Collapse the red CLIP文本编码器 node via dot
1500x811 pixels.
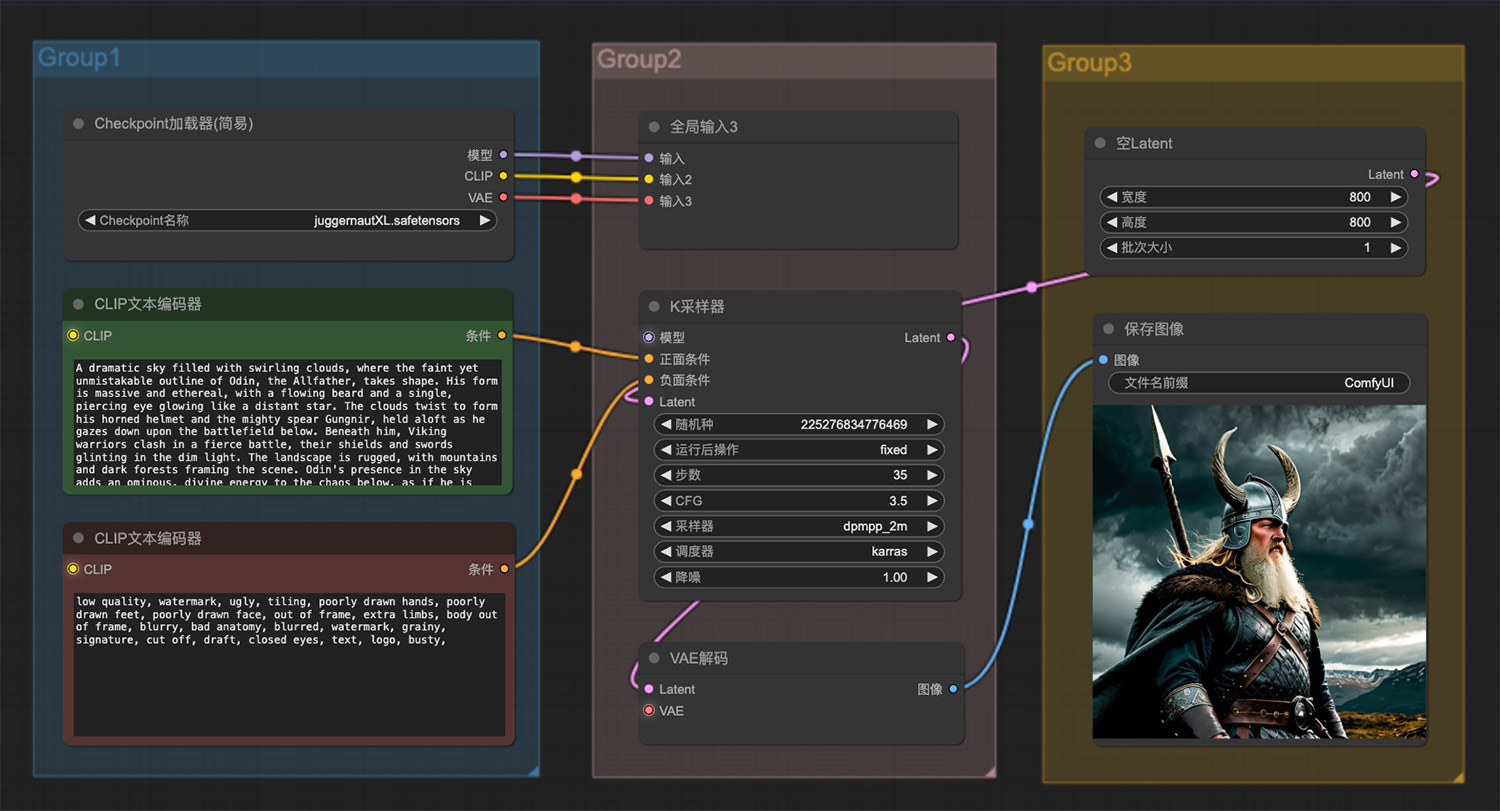[x=78, y=538]
